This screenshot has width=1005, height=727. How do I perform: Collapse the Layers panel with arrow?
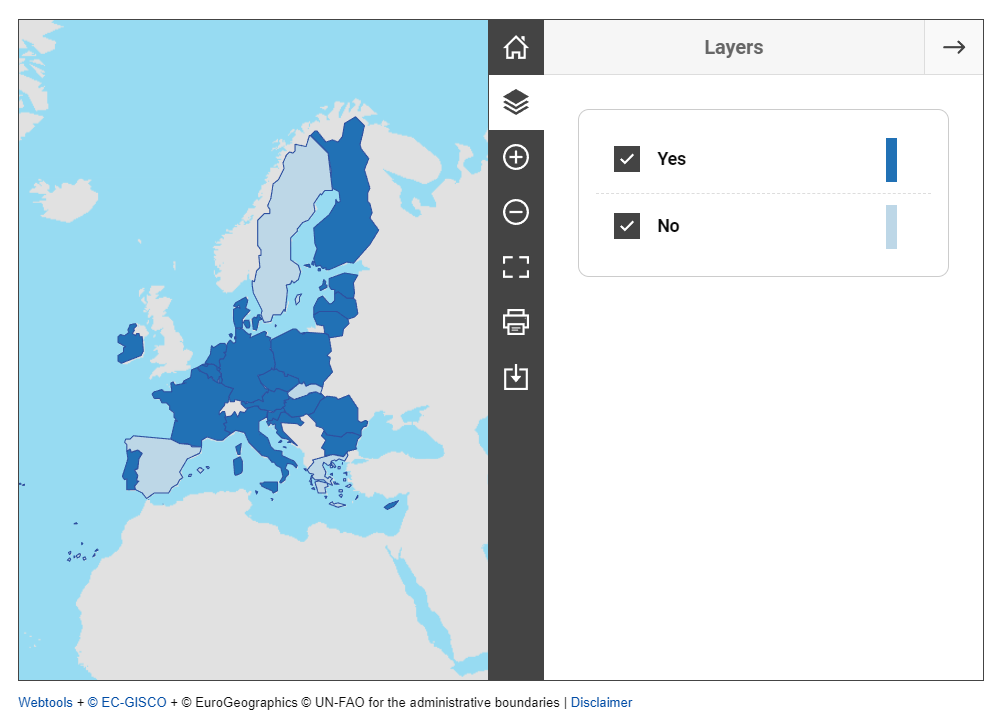[x=953, y=47]
